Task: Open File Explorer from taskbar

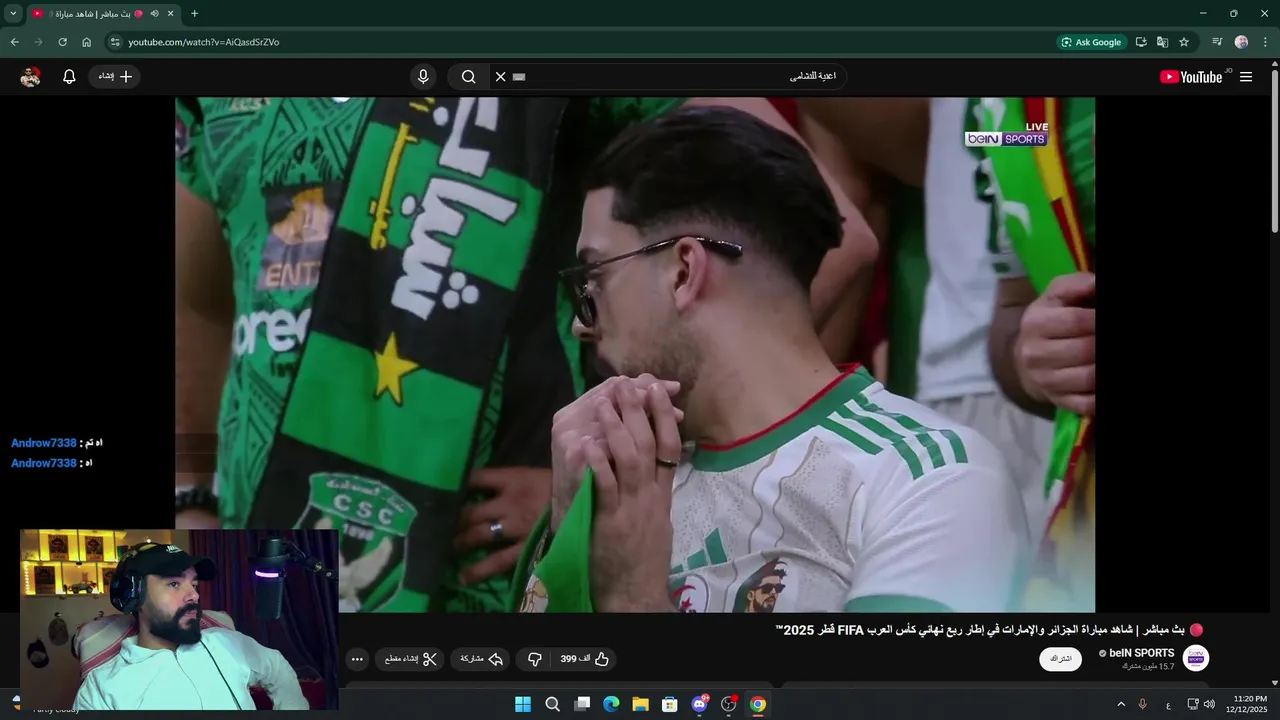Action: pyautogui.click(x=640, y=704)
